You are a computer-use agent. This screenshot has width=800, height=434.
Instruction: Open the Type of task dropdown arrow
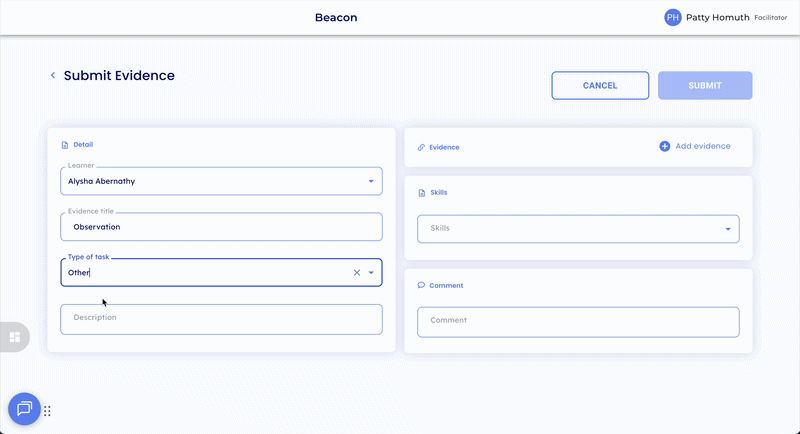(371, 272)
